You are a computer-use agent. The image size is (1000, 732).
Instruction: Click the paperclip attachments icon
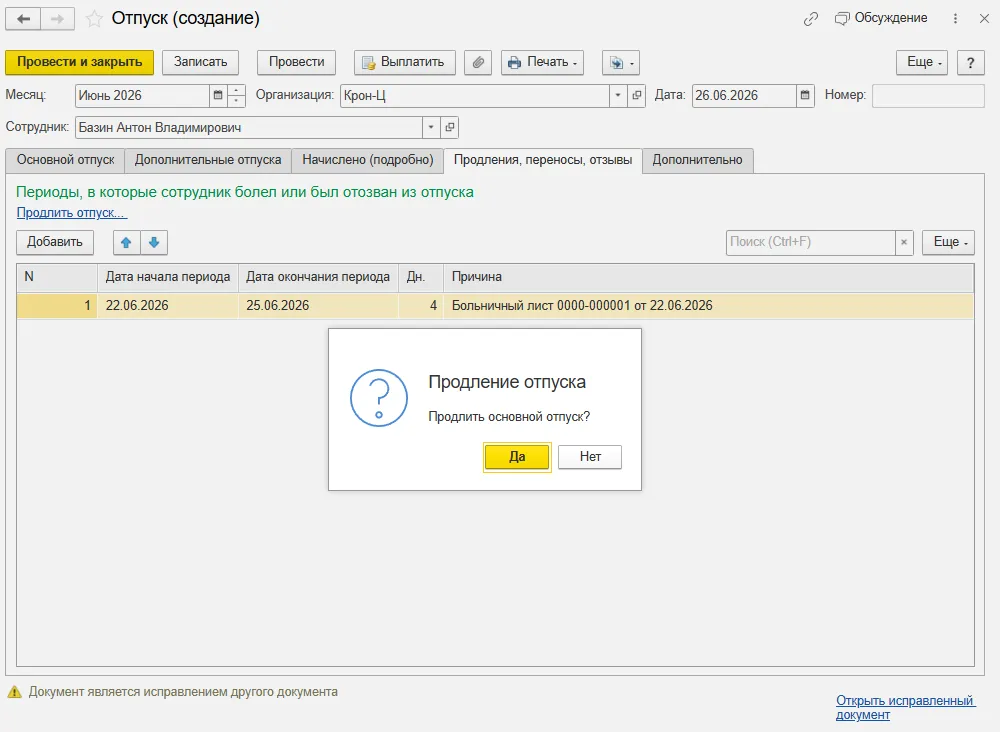pos(478,62)
